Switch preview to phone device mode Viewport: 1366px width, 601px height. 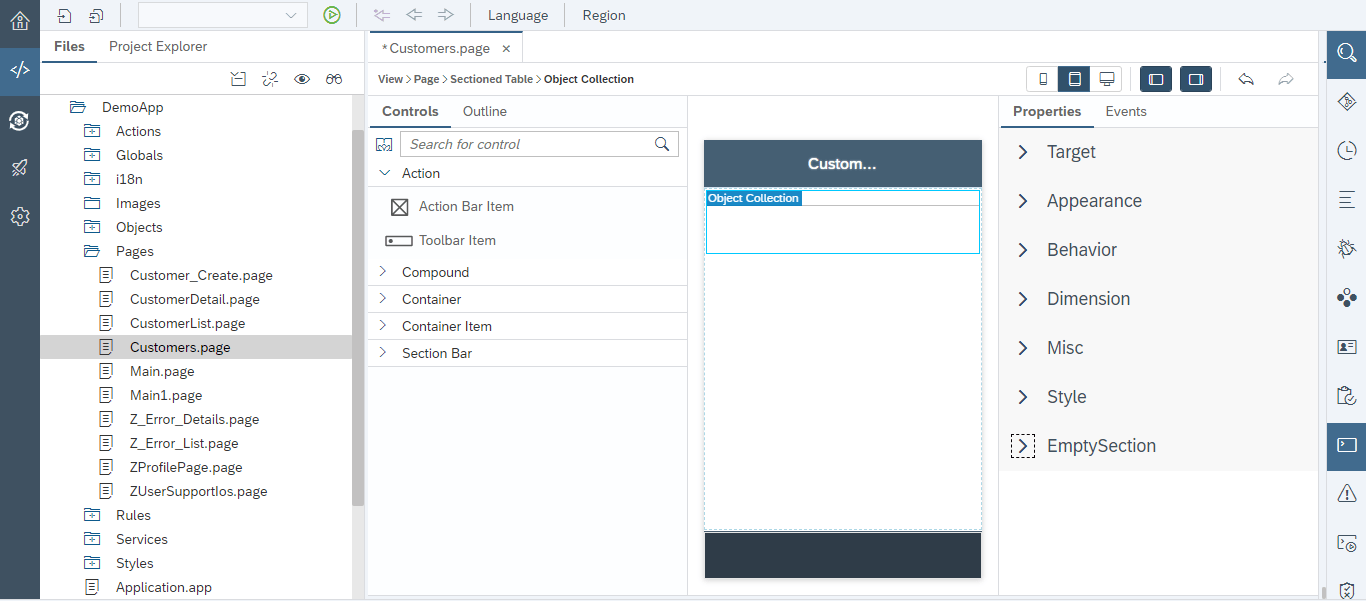click(1043, 78)
